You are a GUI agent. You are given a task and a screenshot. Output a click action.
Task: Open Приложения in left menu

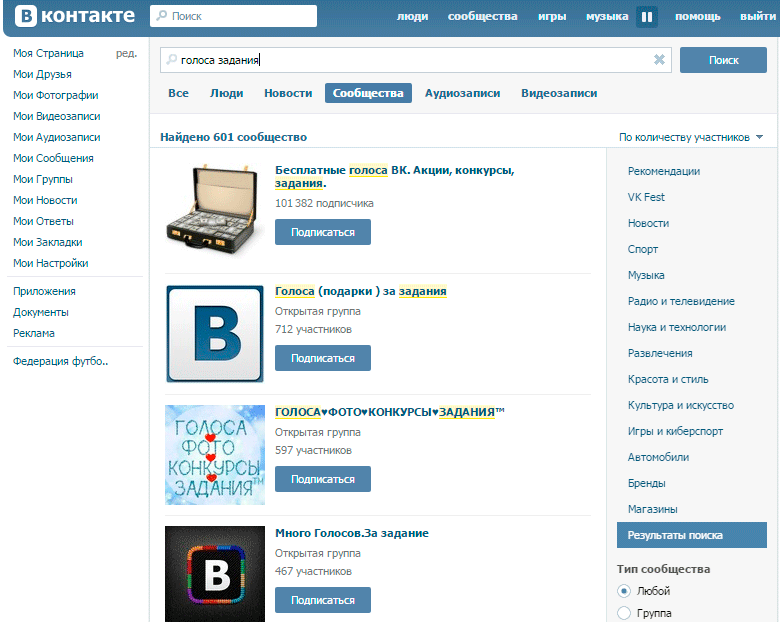[x=44, y=291]
